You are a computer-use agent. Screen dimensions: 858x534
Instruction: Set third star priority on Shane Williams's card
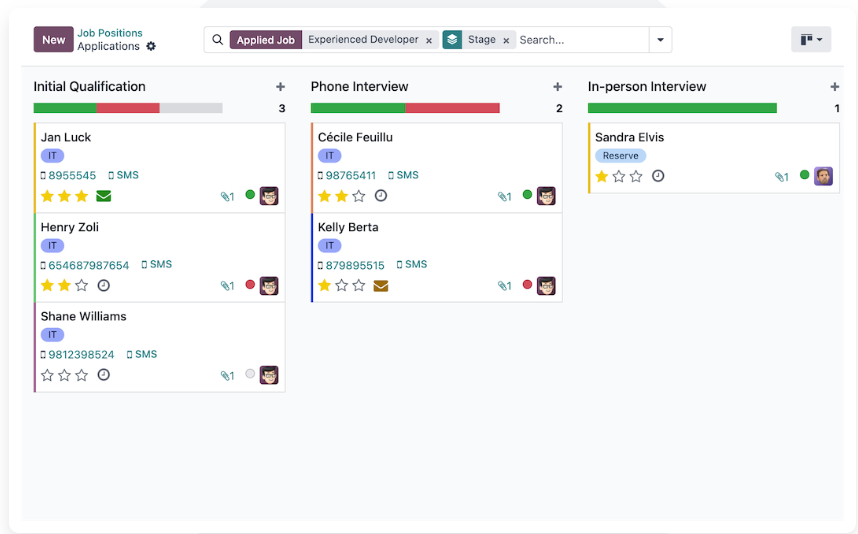82,376
